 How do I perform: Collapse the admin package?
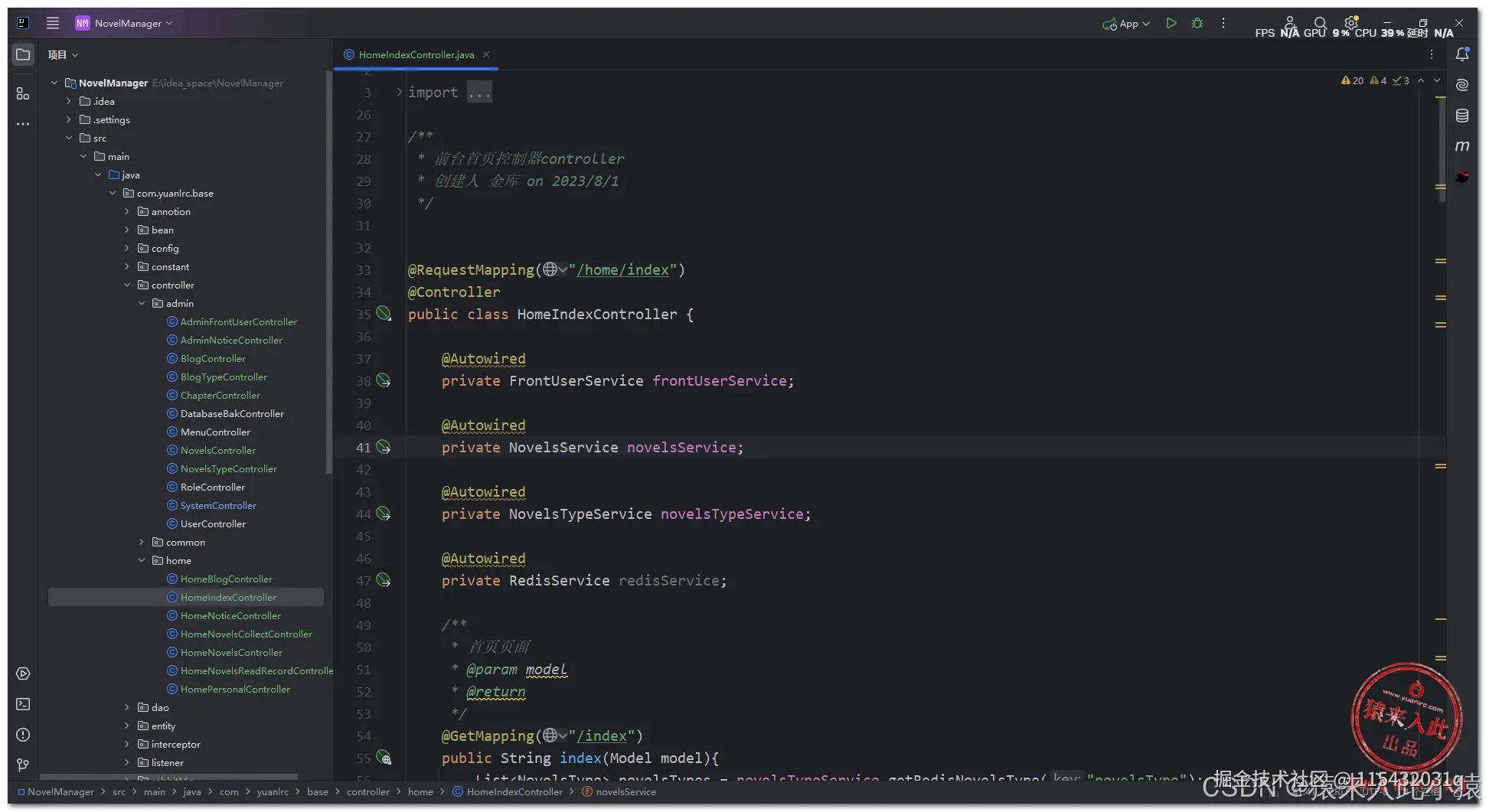pyautogui.click(x=142, y=303)
